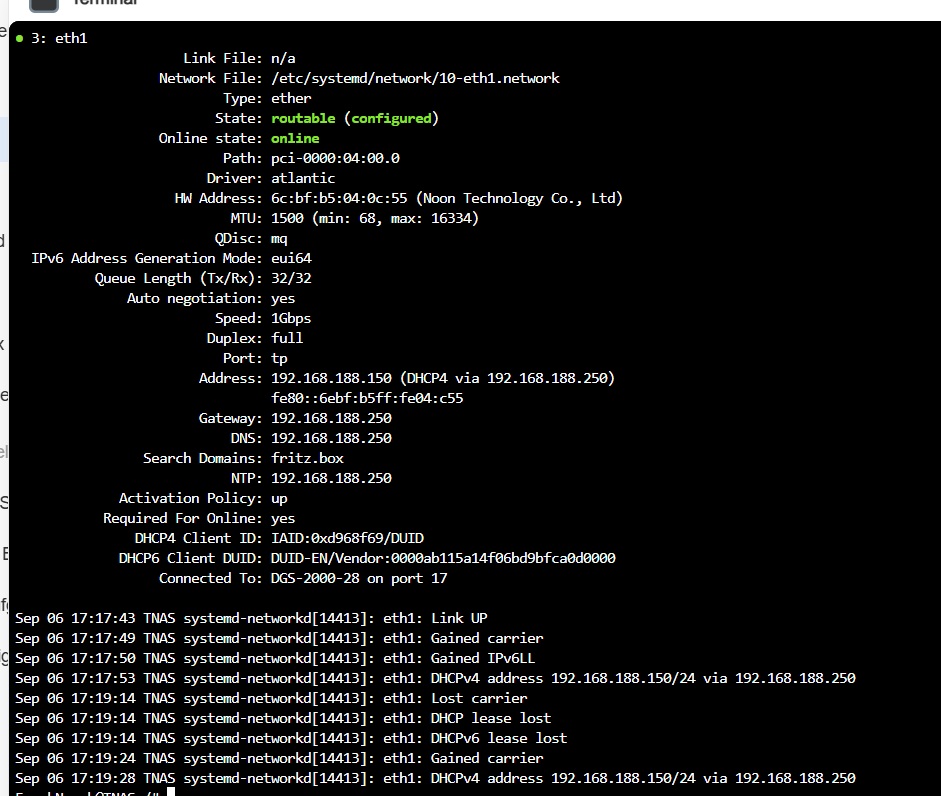Click the last DHCPv4 address log line
Image resolution: width=941 pixels, height=796 pixels.
pos(435,779)
